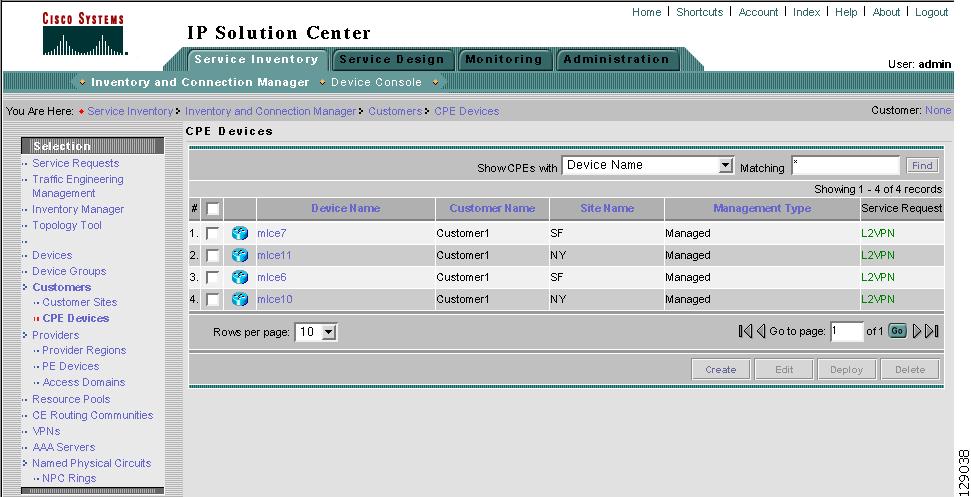Expand the Providers tree node
Image resolution: width=971 pixels, height=497 pixels.
tap(25, 335)
